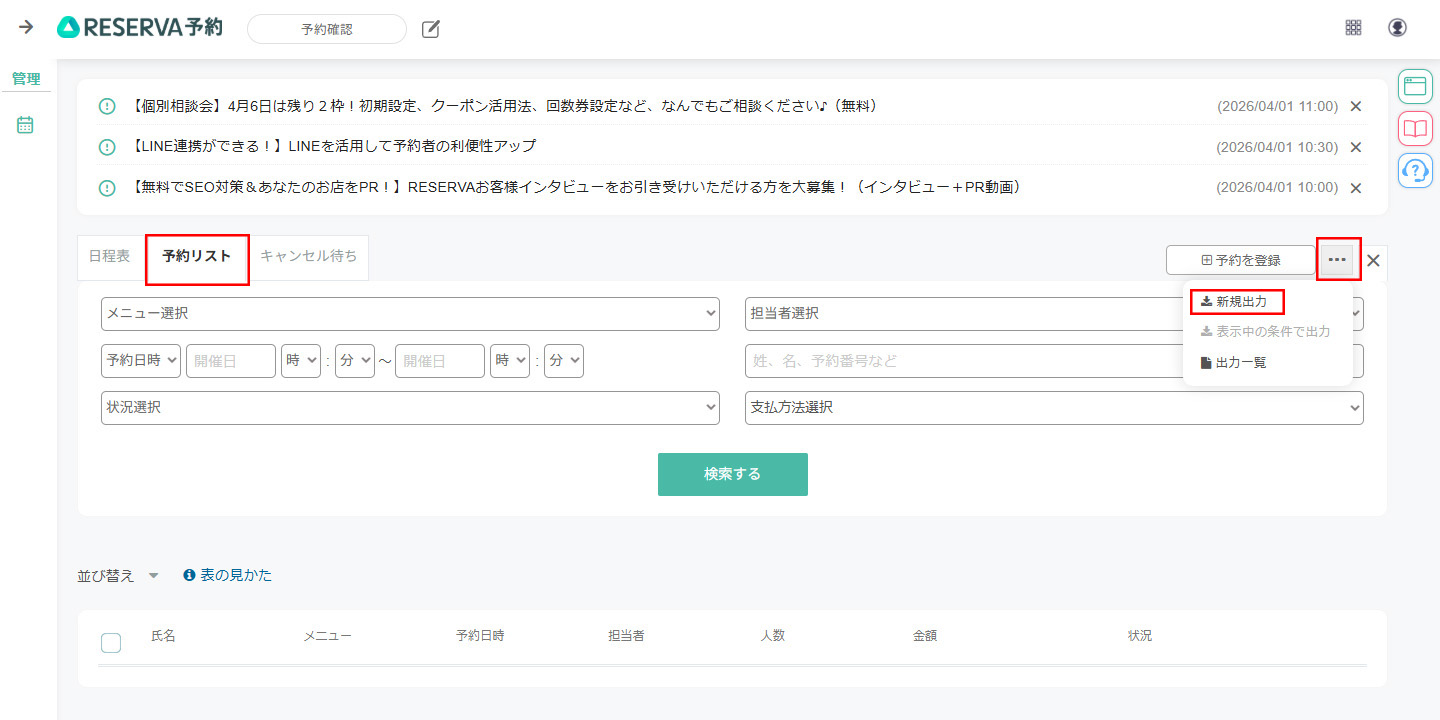Click the 検索する button
This screenshot has width=1440, height=720.
tap(733, 474)
